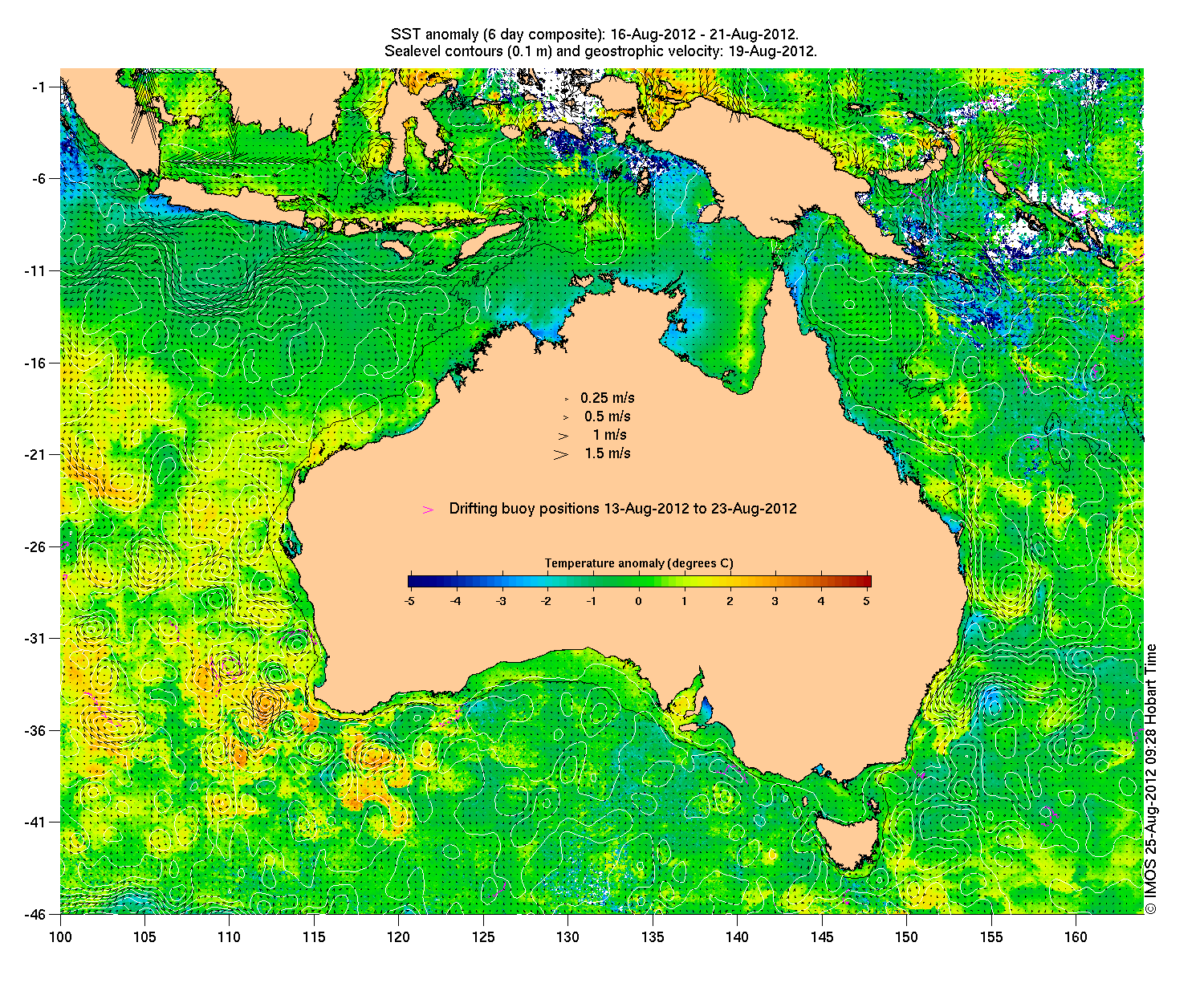Click latitude axis label -1
This screenshot has height=983, width=1204.
coord(39,87)
